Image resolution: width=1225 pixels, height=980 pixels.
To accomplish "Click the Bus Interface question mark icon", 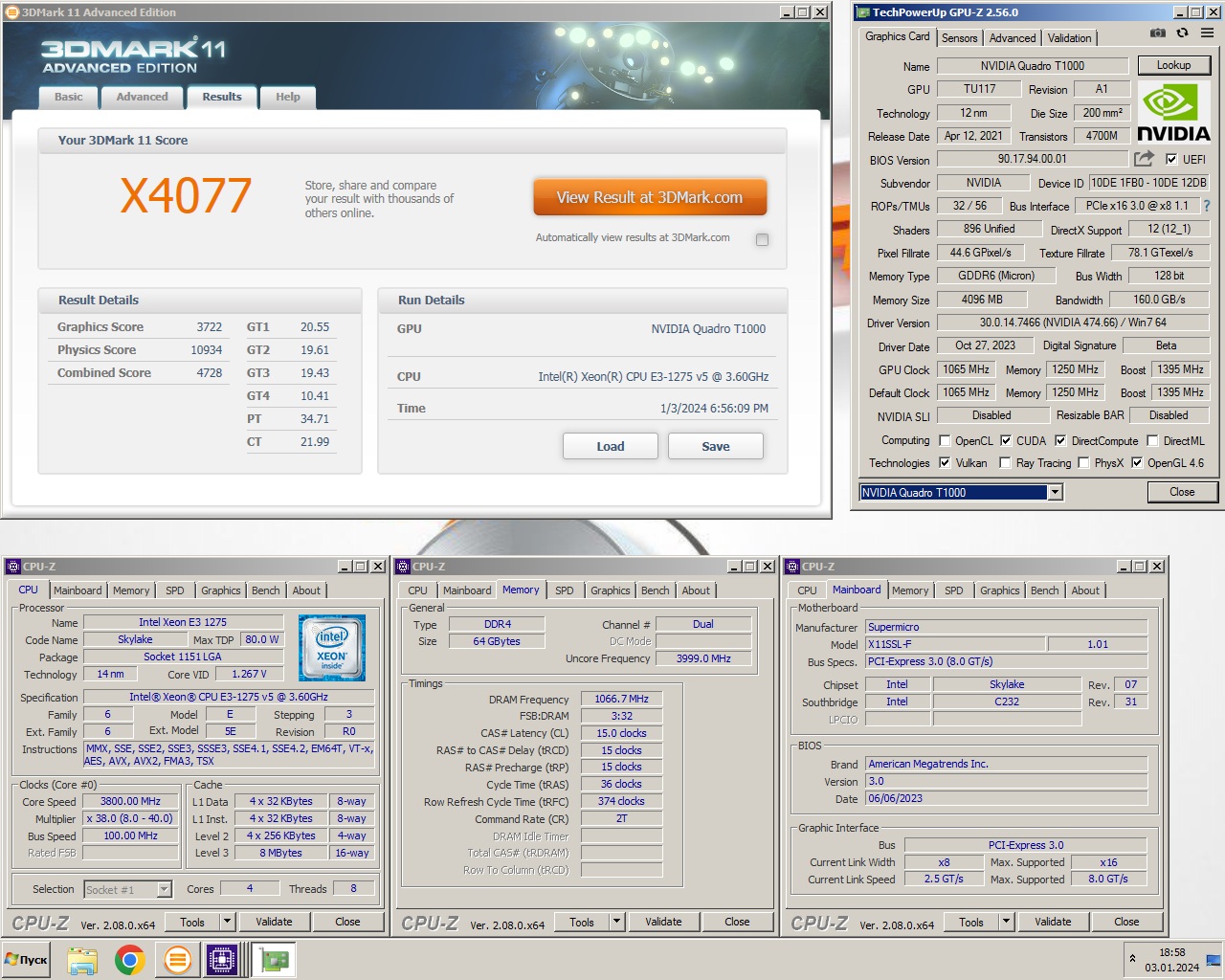I will pos(1206,206).
